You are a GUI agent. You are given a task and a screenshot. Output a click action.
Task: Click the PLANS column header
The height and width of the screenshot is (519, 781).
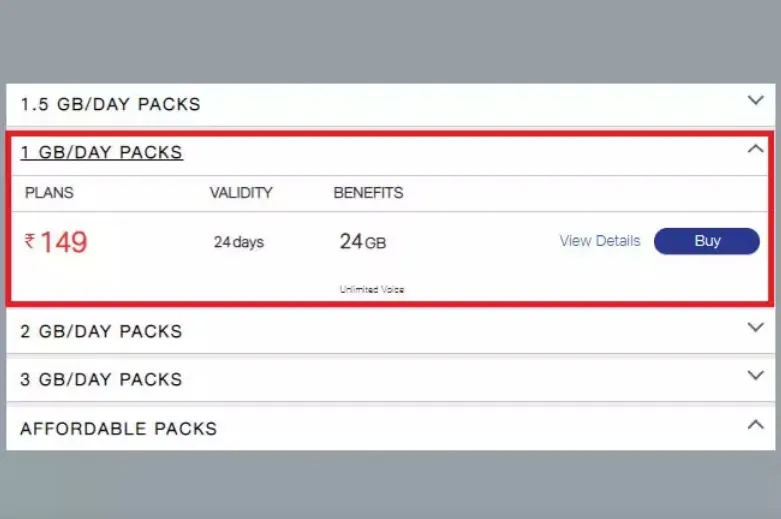(49, 193)
